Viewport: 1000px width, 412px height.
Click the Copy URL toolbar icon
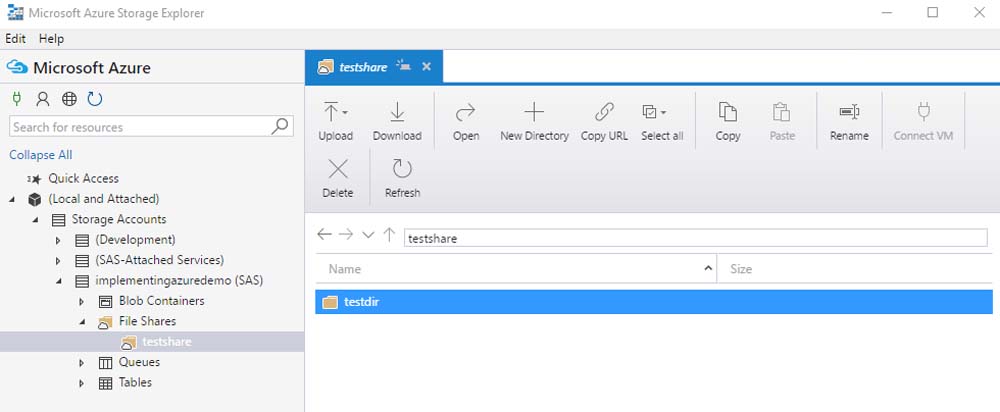pos(603,112)
